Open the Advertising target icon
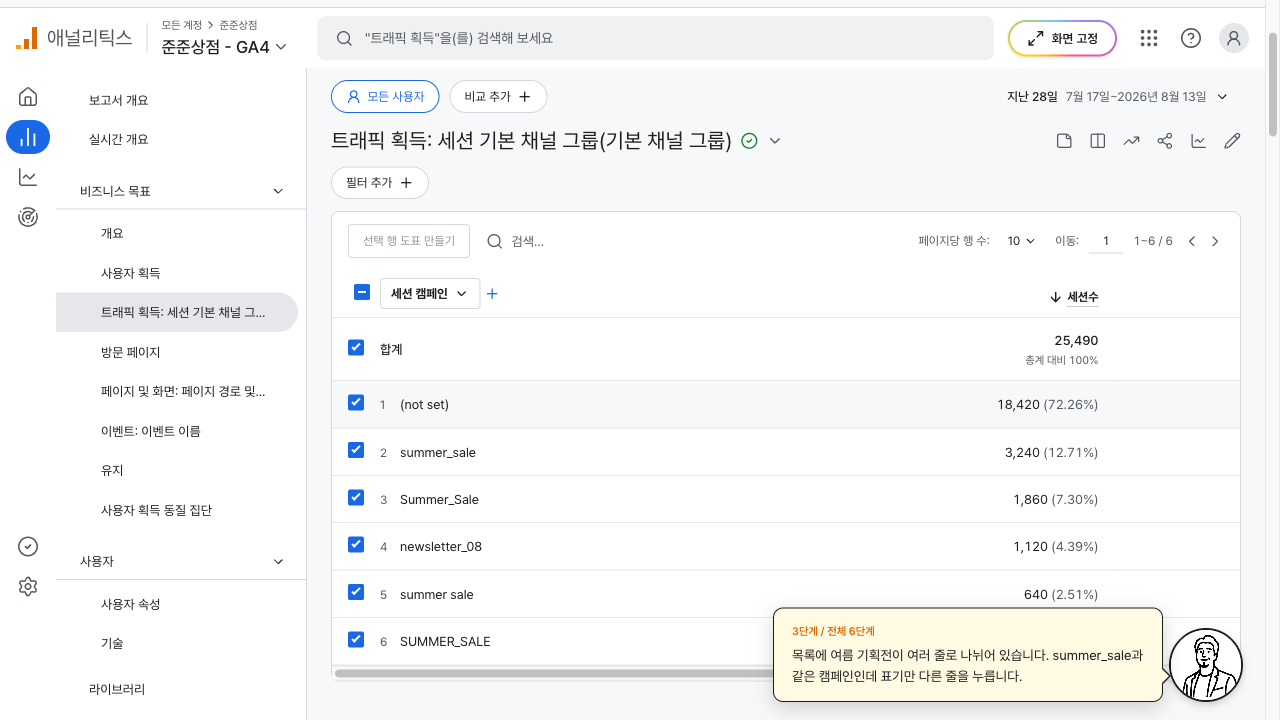Screen dimensions: 1280x720 28,217
